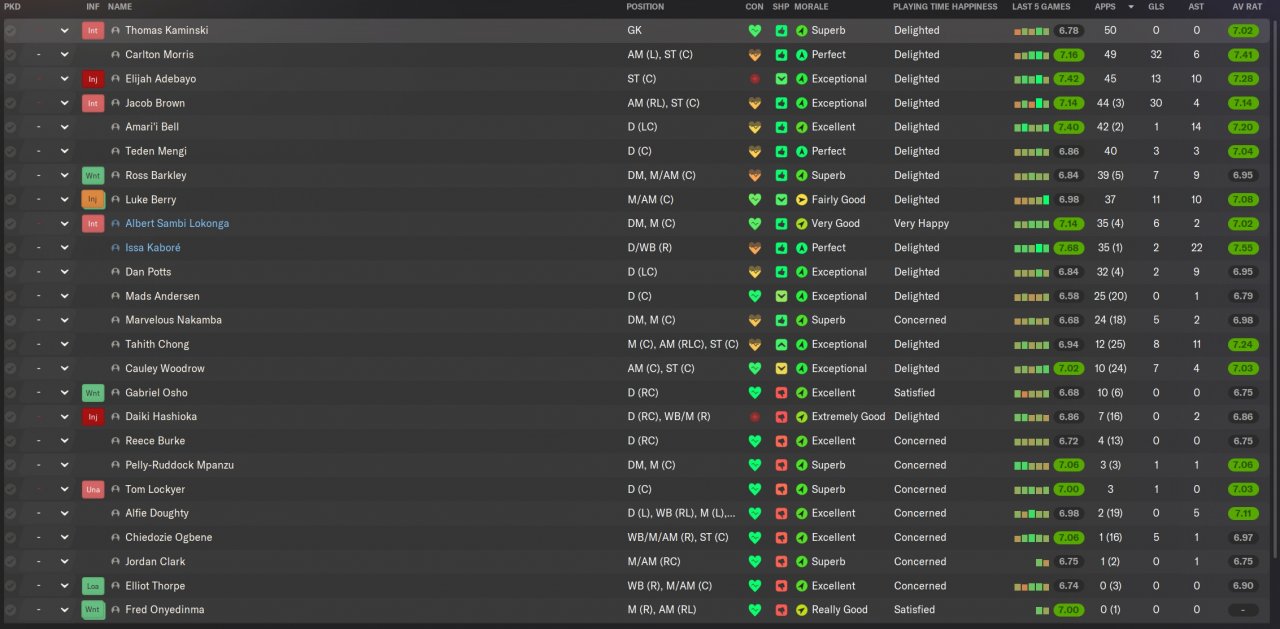The image size is (1280, 629).
Task: Click the green Wnt badge next to Ross Barkley
Action: [93, 176]
